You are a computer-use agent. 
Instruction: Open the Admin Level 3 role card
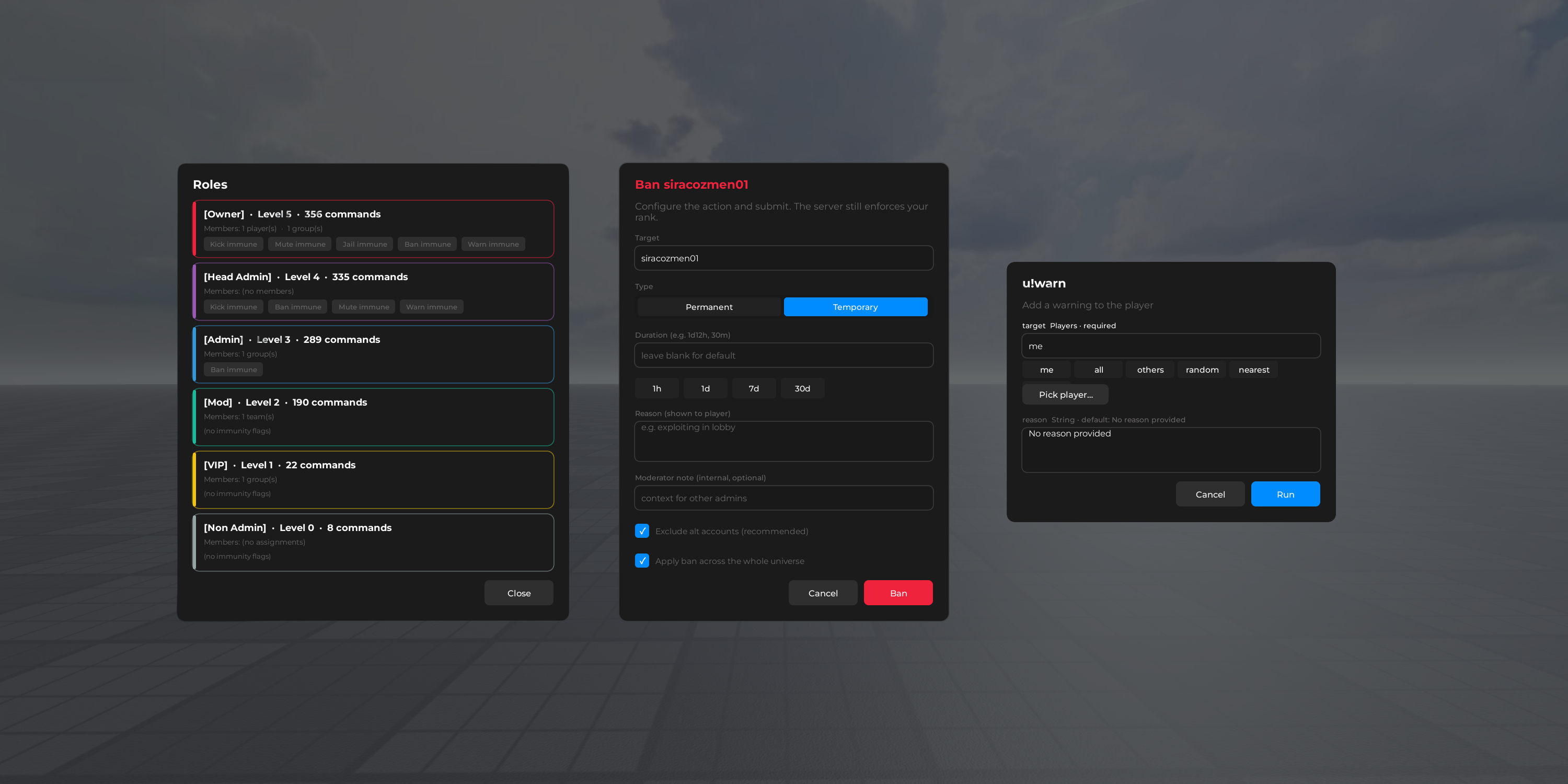point(373,354)
